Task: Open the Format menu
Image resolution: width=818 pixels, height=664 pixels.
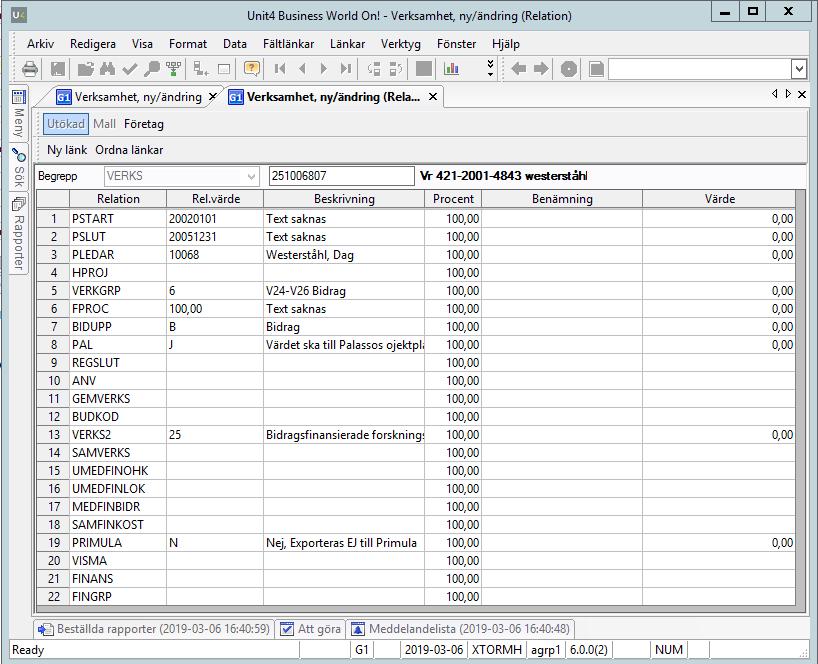Action: pyautogui.click(x=188, y=44)
